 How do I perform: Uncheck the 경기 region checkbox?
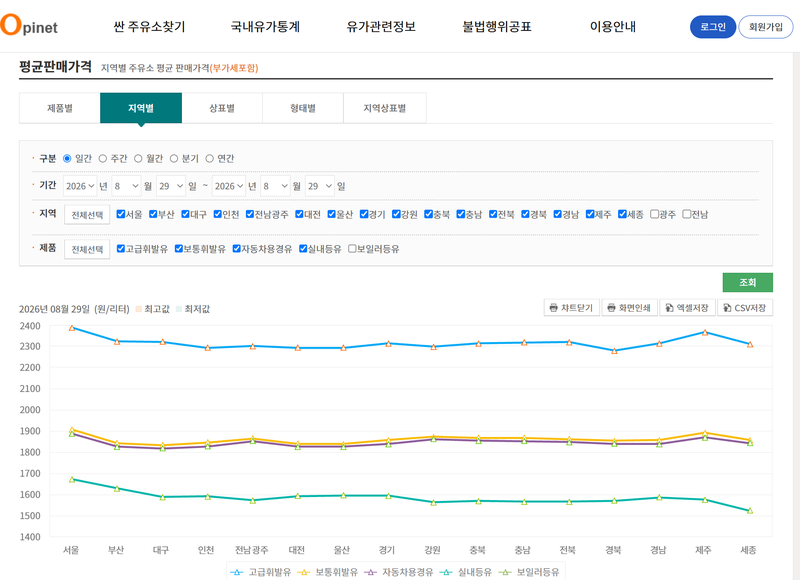pos(364,214)
